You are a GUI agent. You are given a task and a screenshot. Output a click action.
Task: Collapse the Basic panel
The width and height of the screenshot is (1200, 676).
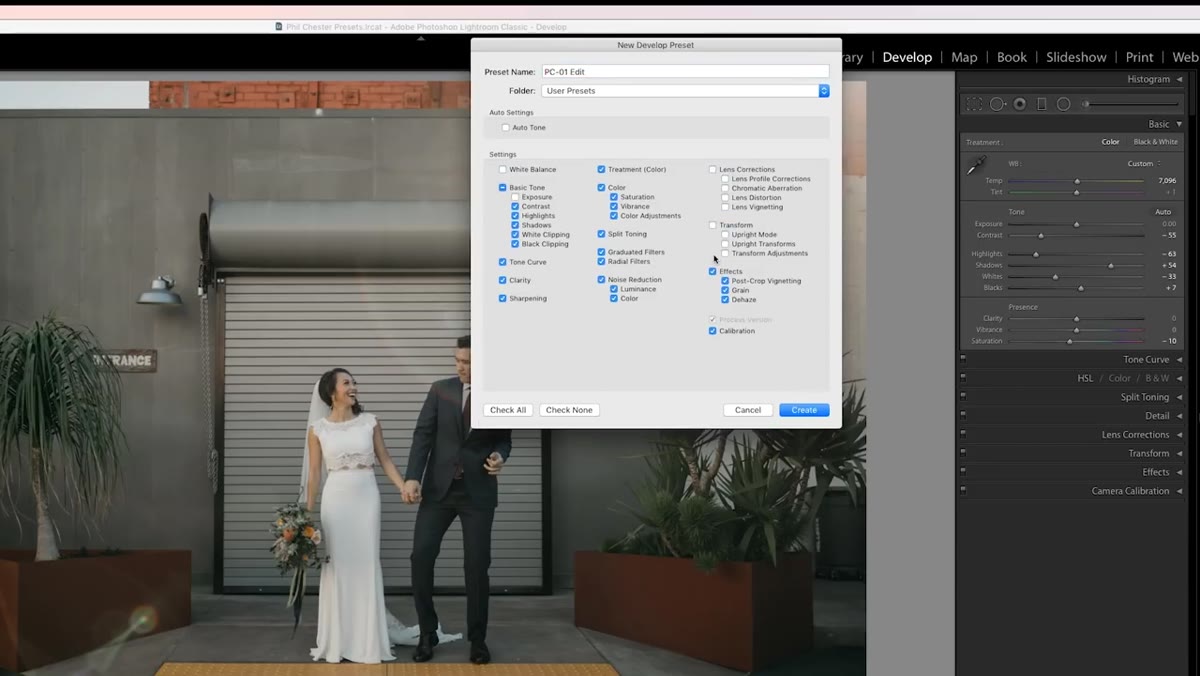click(x=1180, y=124)
